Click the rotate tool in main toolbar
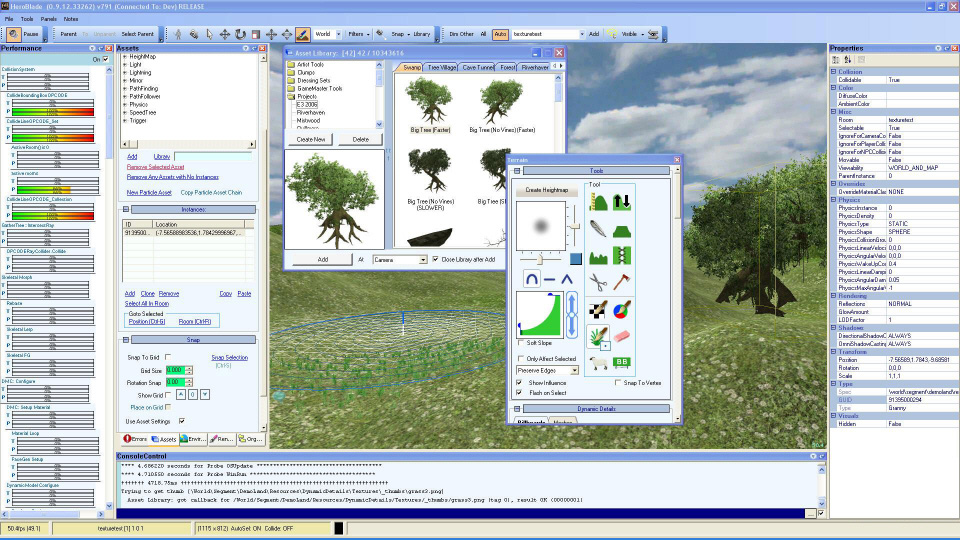The image size is (960, 540). coord(239,34)
